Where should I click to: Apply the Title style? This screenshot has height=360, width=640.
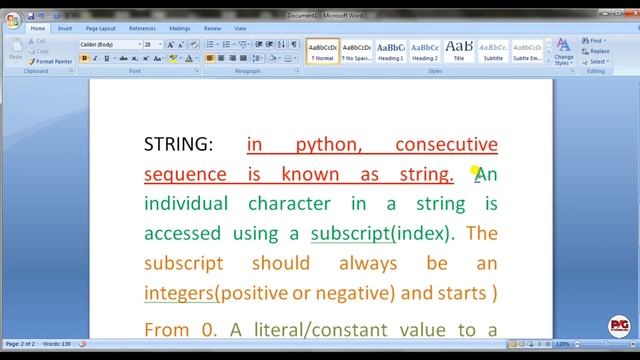point(459,51)
